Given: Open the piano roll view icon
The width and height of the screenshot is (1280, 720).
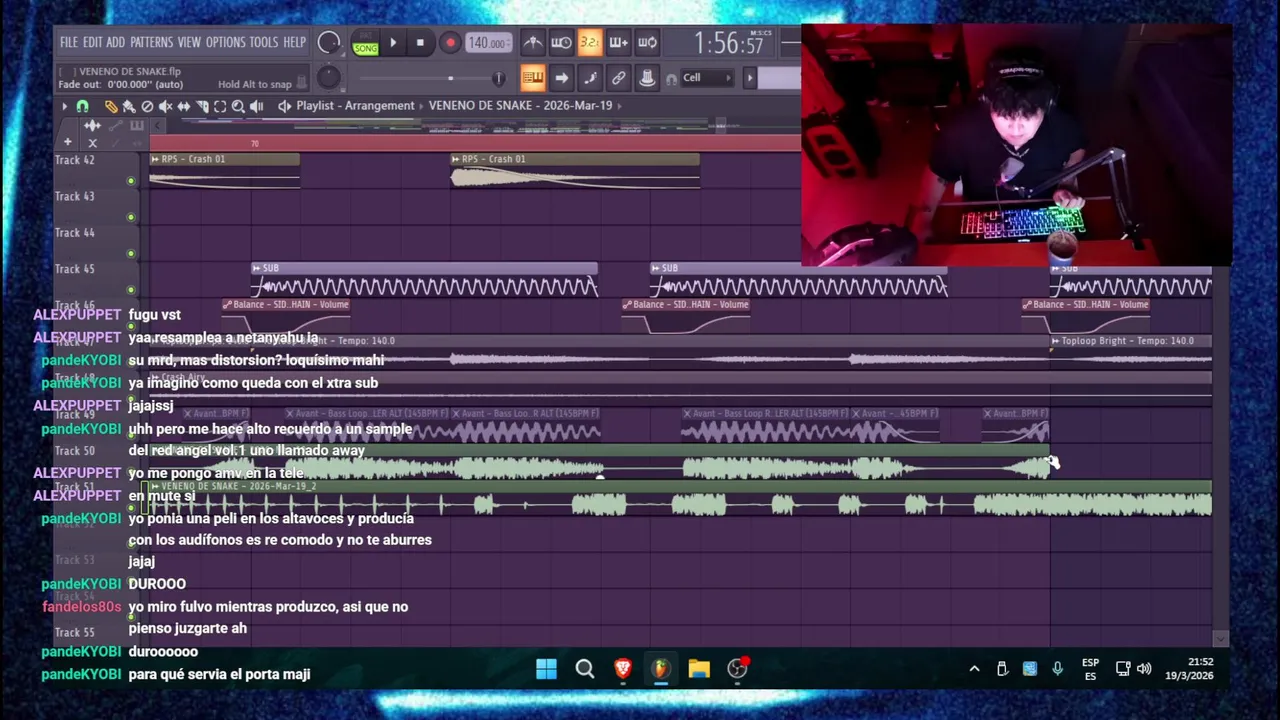Looking at the screenshot, I should 590,78.
